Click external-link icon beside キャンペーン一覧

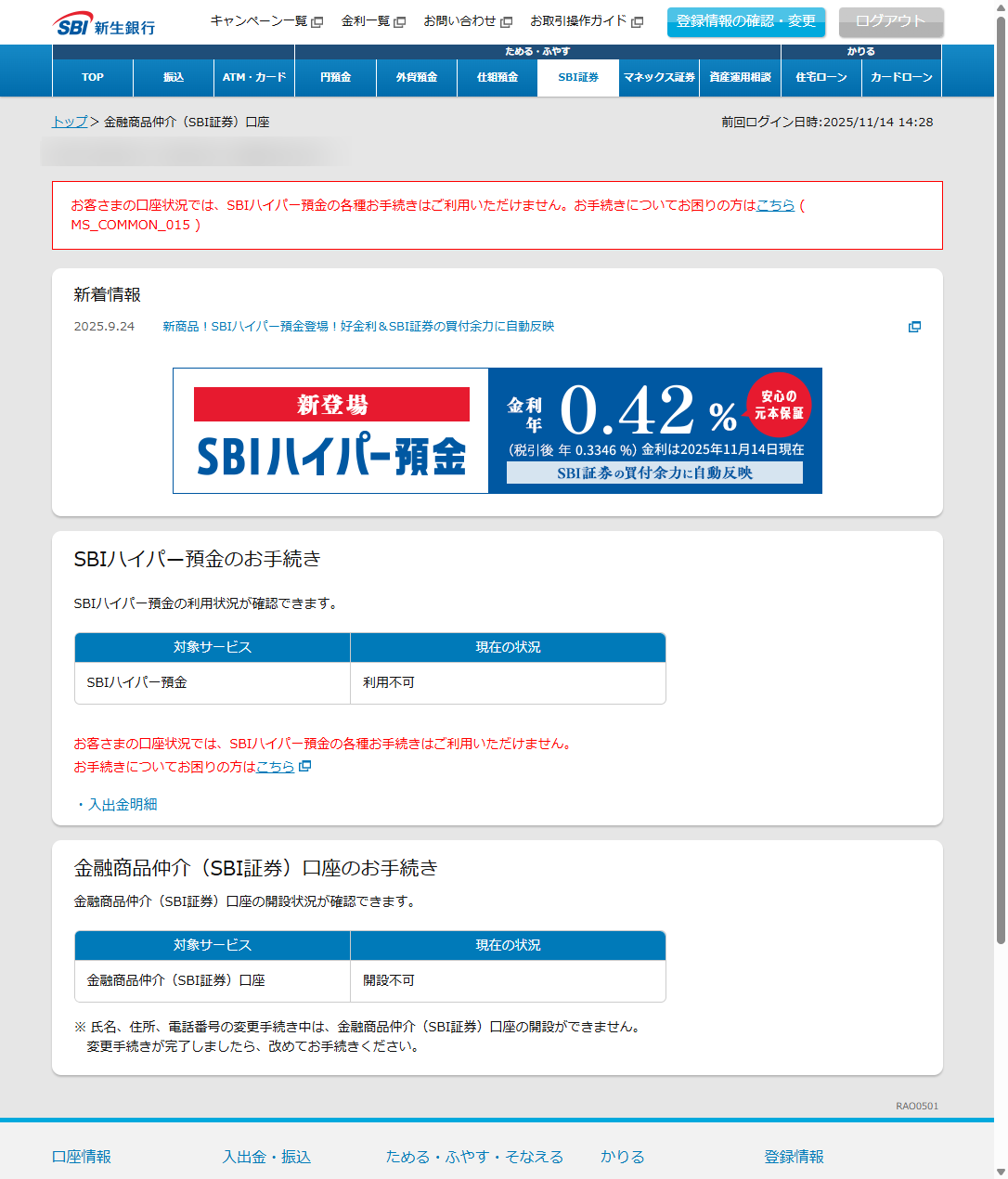pyautogui.click(x=317, y=22)
